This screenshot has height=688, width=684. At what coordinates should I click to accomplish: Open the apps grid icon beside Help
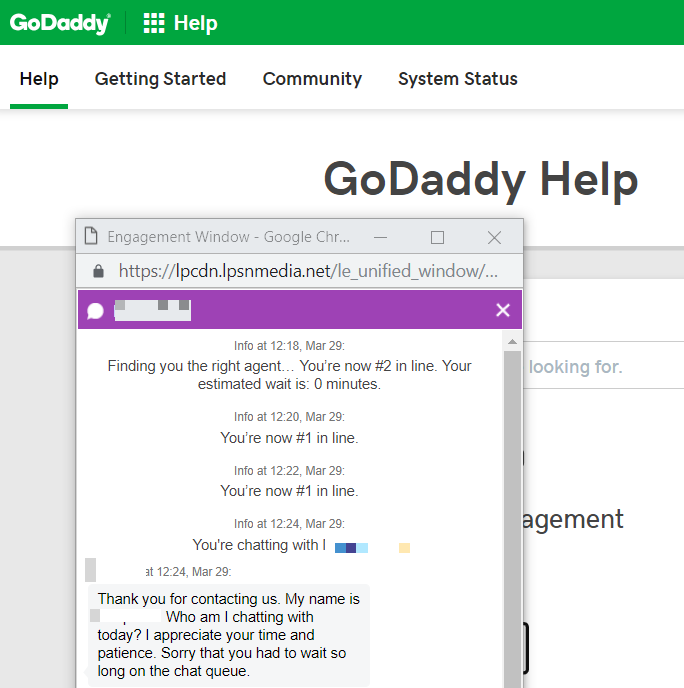(x=154, y=23)
